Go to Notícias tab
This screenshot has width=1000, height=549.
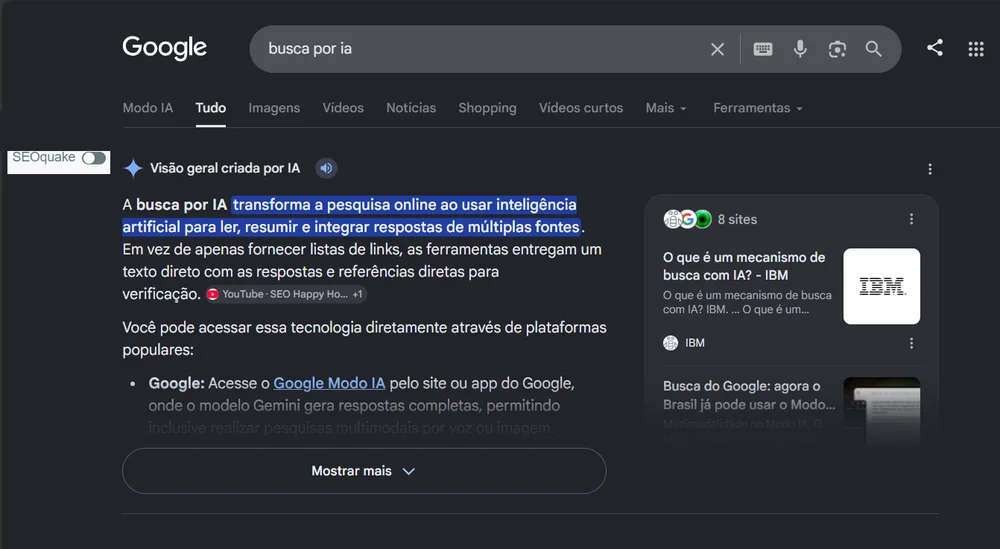[411, 108]
